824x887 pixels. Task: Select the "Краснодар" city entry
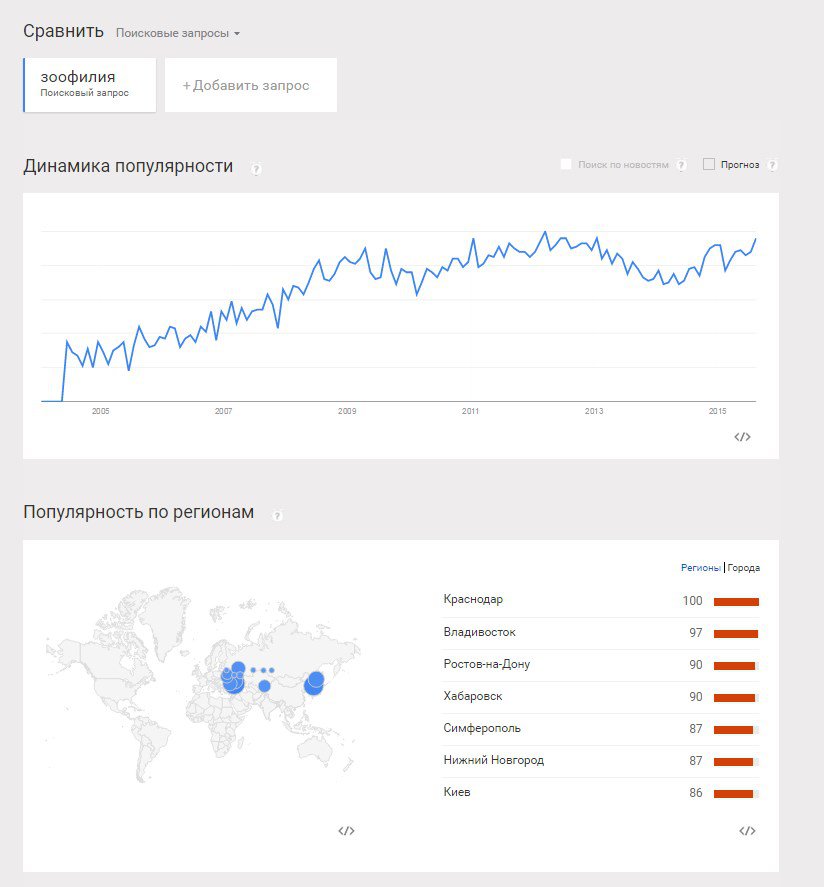pyautogui.click(x=473, y=600)
